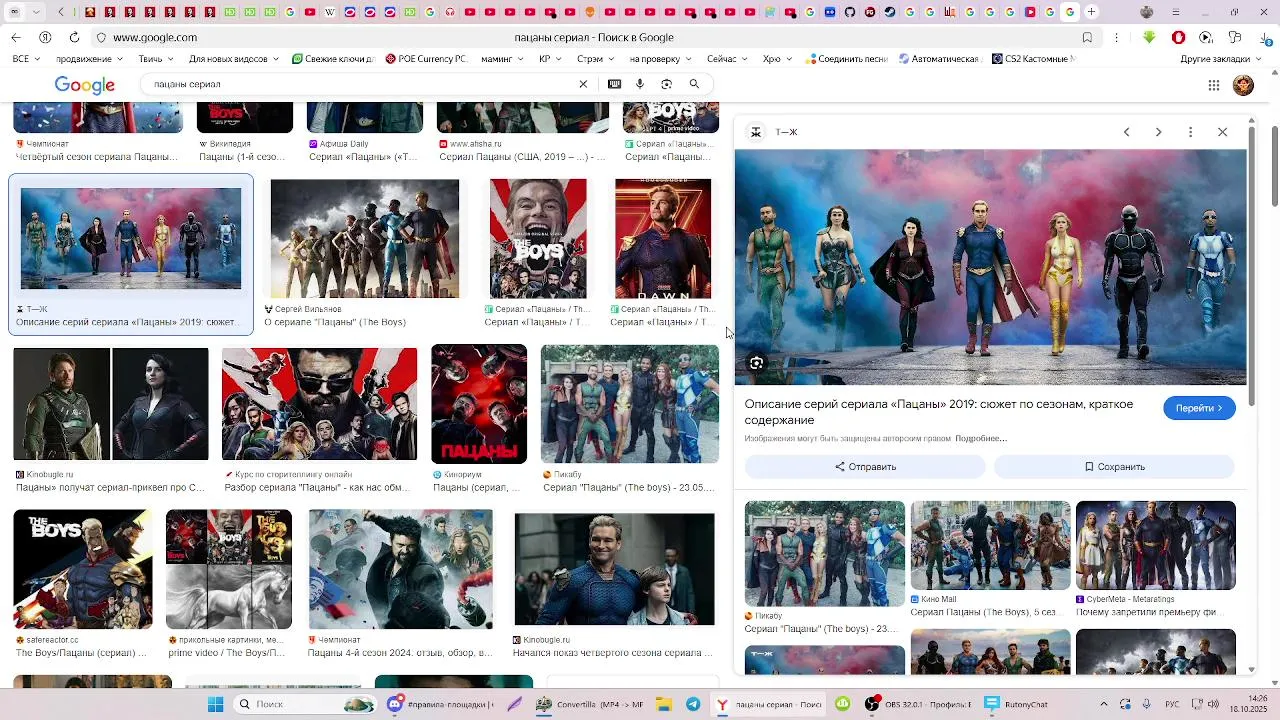The height and width of the screenshot is (720, 1280).
Task: Open RutonyChat from taskbar
Action: click(x=1017, y=704)
